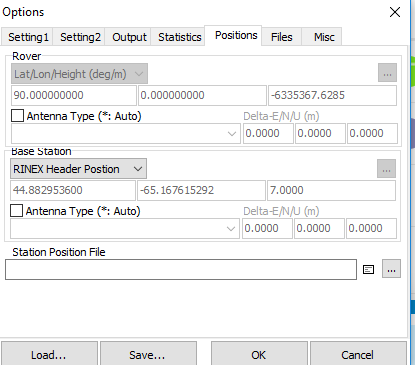Go to the Misc tab
This screenshot has width=415, height=365.
coord(323,37)
